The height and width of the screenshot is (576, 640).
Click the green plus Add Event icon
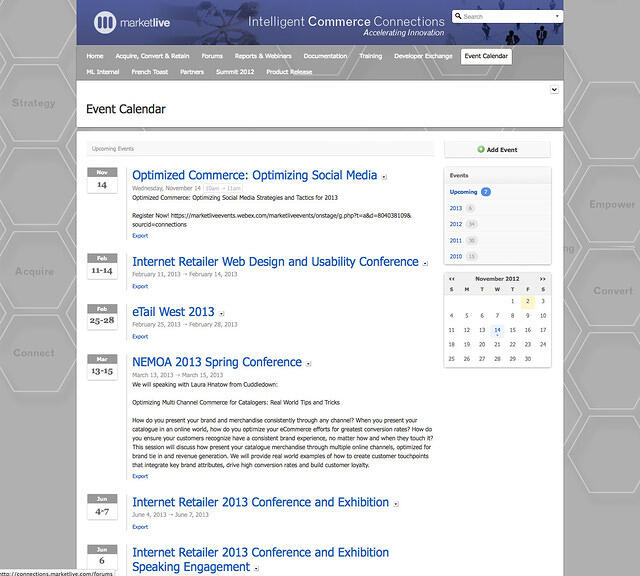481,149
